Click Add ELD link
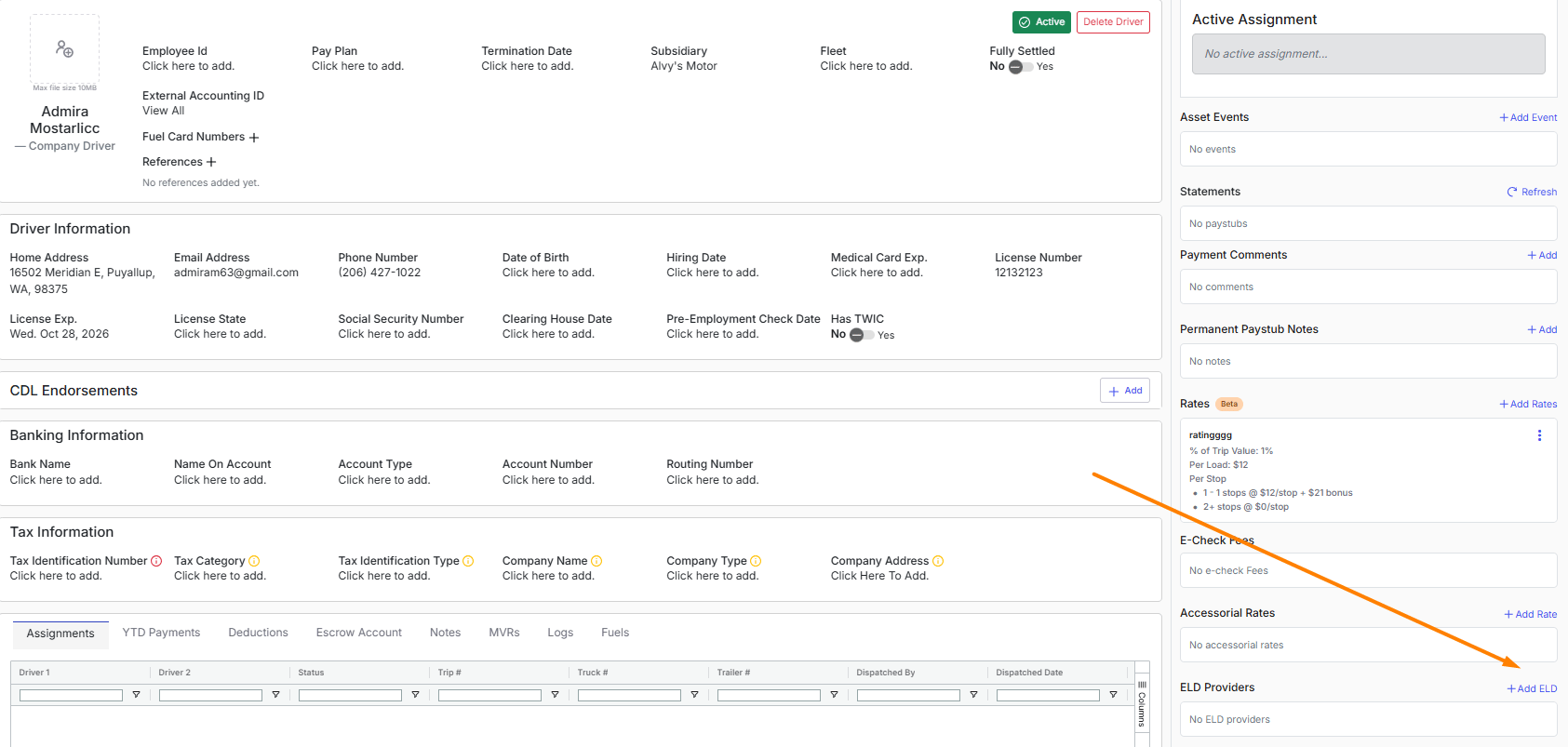 click(1532, 688)
